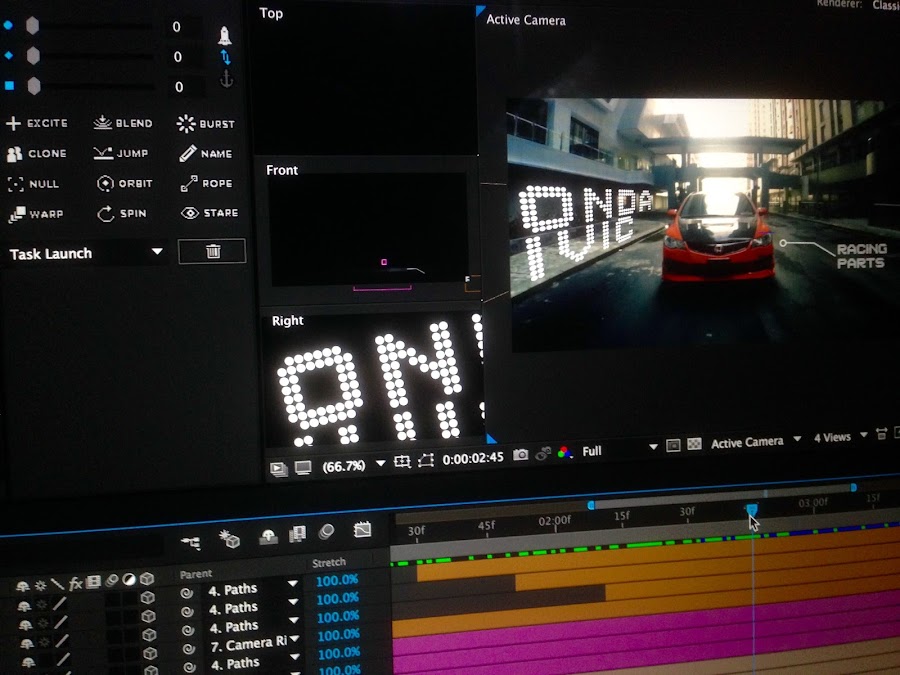The width and height of the screenshot is (900, 675).
Task: Select the Right view pane
Action: 373,379
